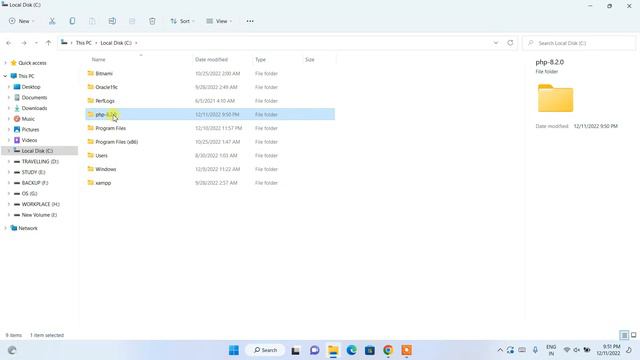Viewport: 640px width, 360px height.
Task: Click This PC in breadcrumb path
Action: click(84, 43)
